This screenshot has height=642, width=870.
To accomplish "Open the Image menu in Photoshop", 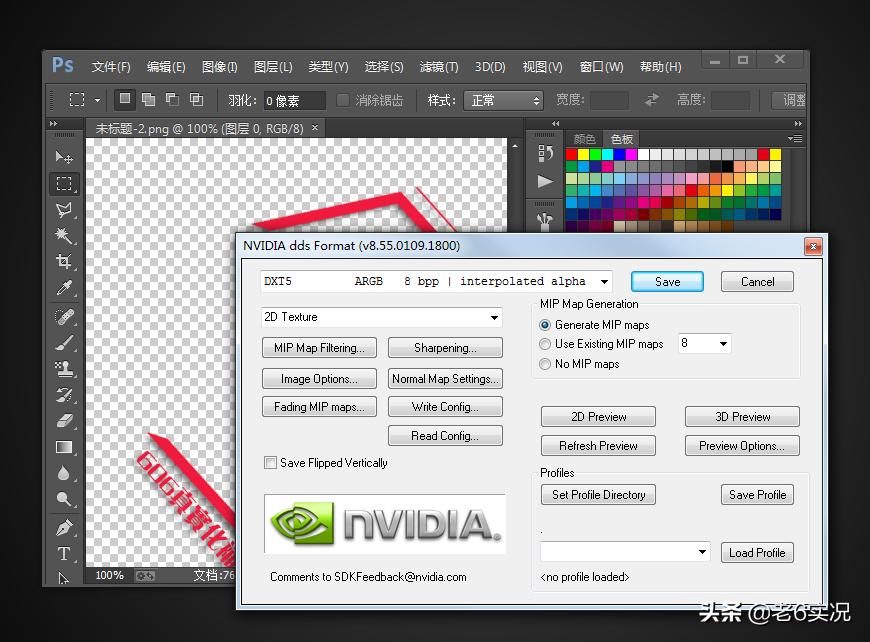I will (x=220, y=67).
